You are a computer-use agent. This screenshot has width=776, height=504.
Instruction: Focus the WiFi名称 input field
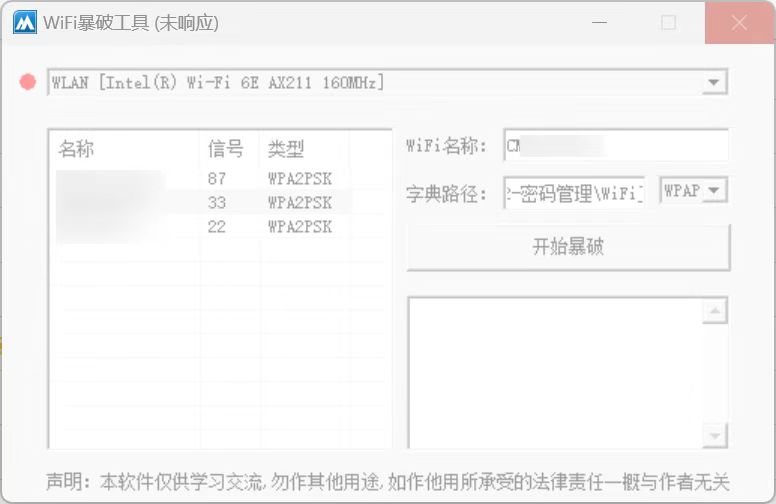616,145
